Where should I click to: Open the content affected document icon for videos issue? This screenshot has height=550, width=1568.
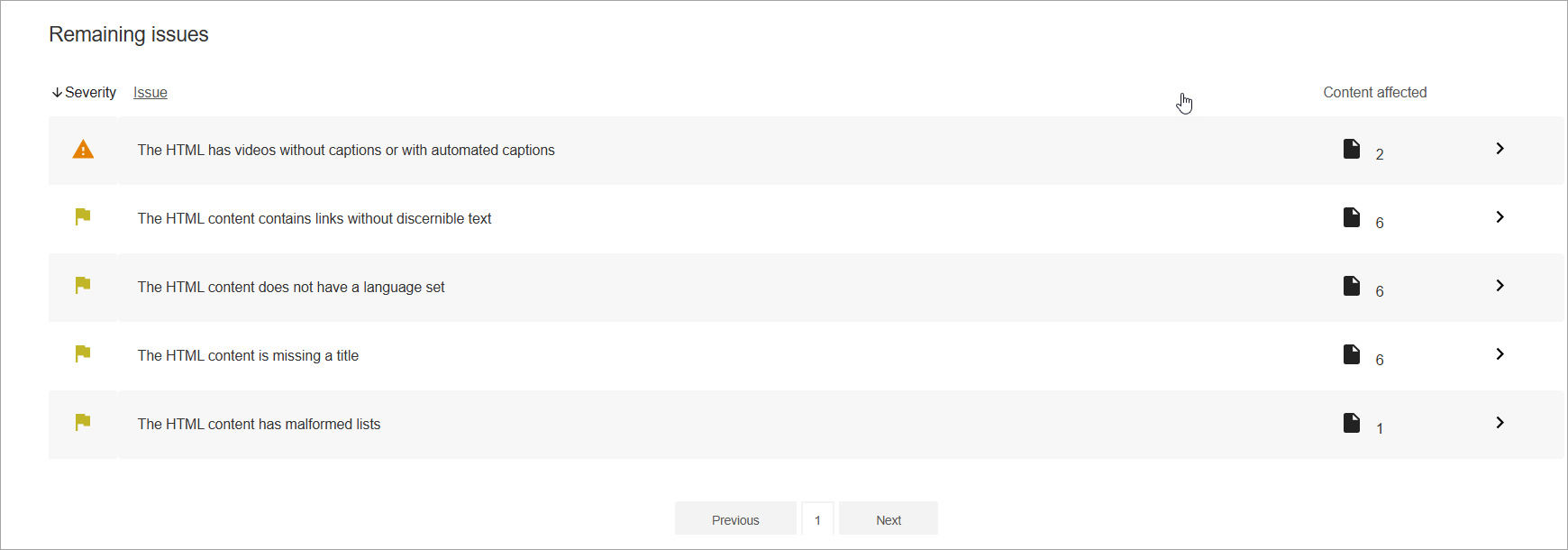tap(1352, 149)
